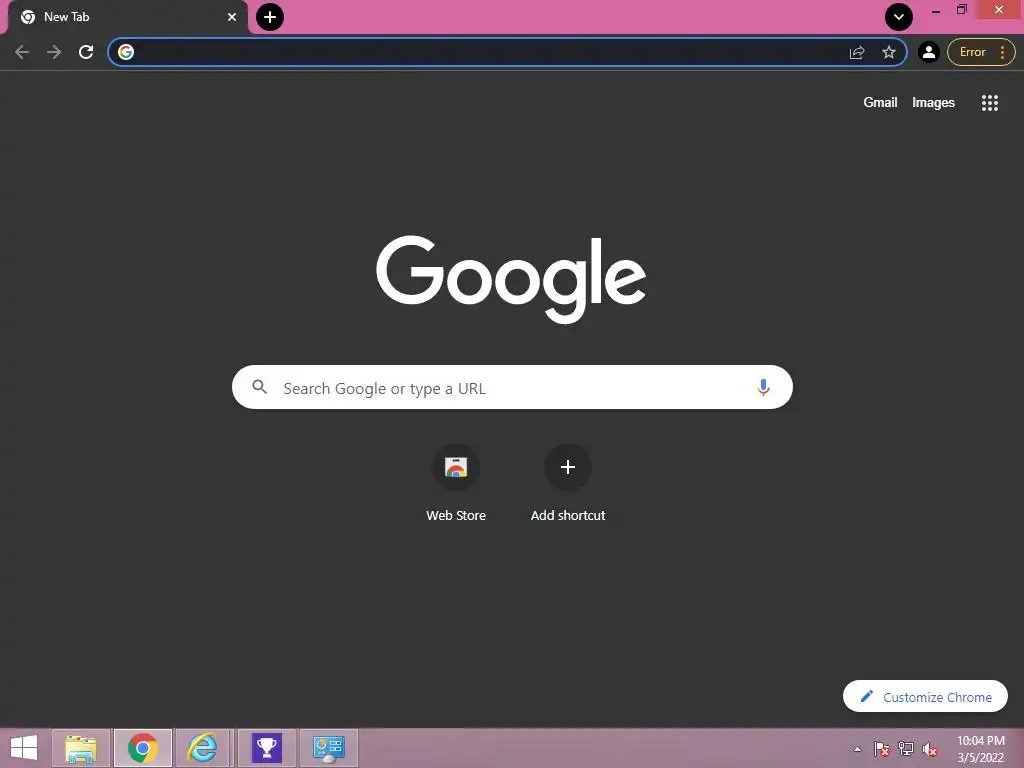Screen dimensions: 1024x768
Task: Launch Internet Explorer from the taskbar
Action: pos(203,748)
